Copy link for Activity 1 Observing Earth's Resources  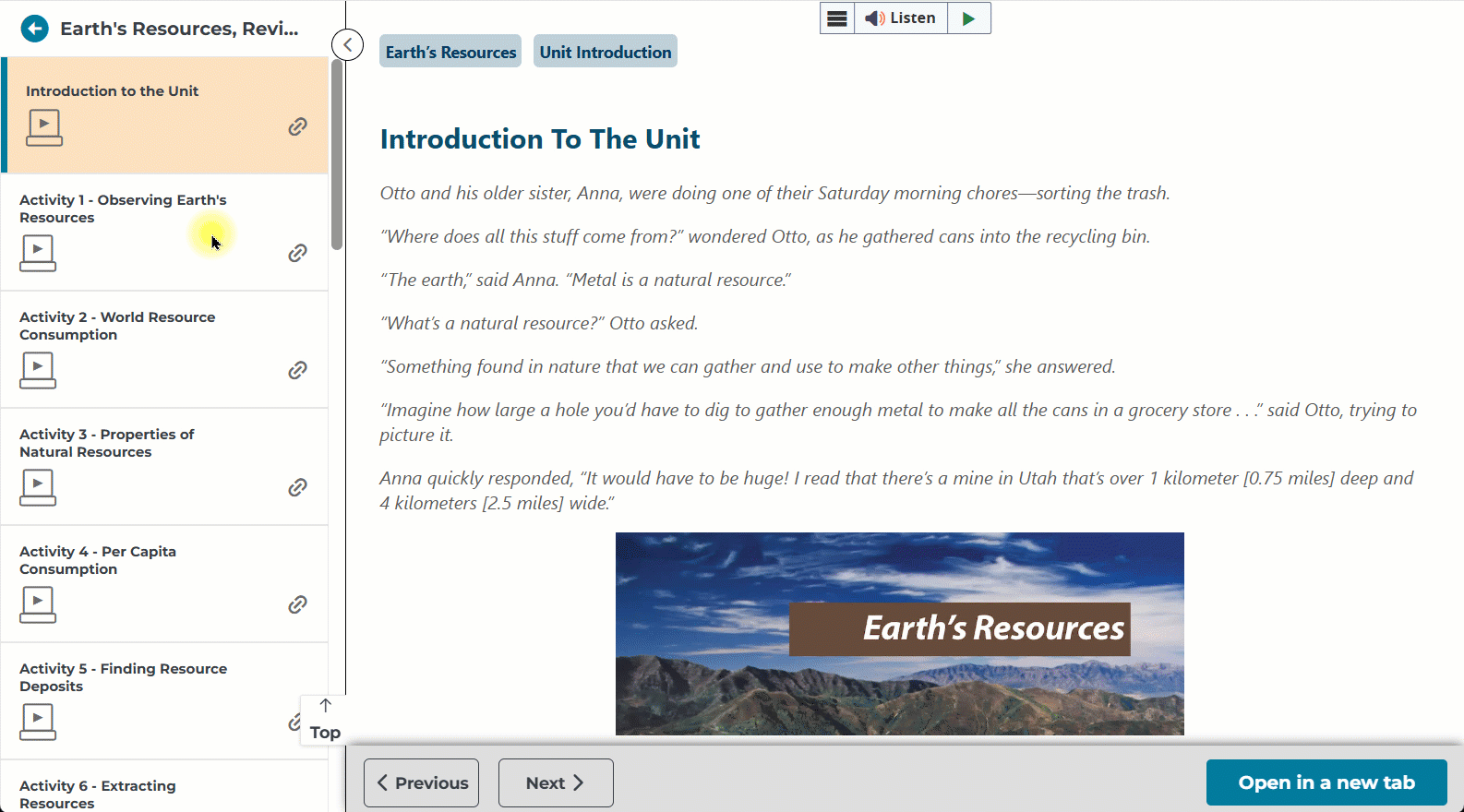pos(297,253)
